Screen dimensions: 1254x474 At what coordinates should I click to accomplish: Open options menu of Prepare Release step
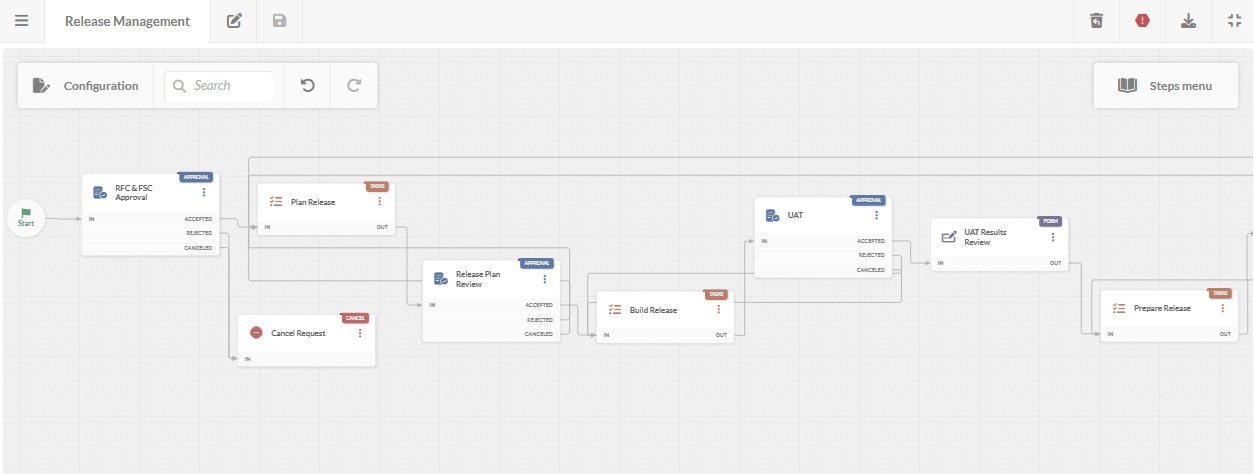tap(1222, 308)
